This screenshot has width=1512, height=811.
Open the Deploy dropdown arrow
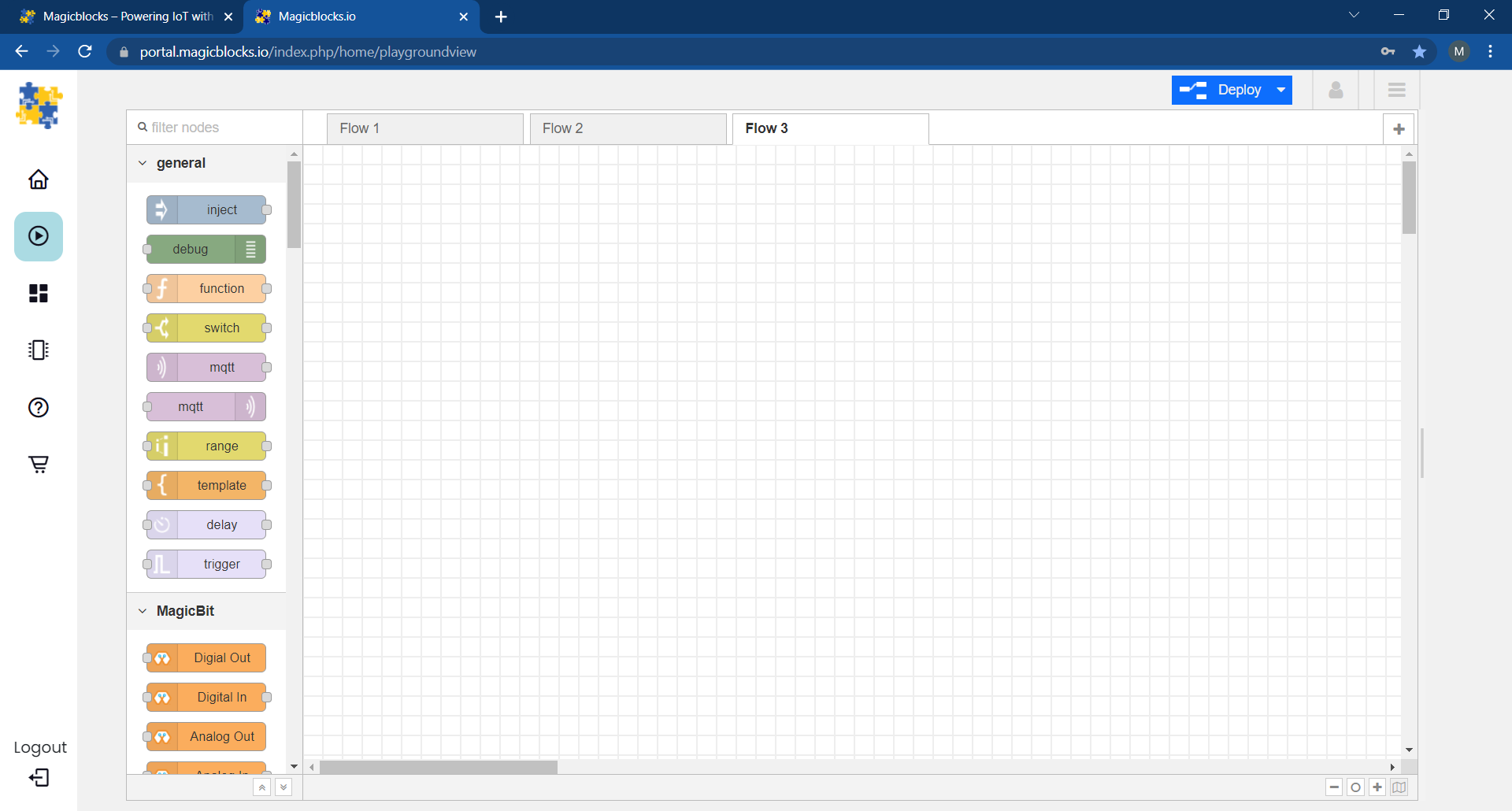tap(1281, 90)
